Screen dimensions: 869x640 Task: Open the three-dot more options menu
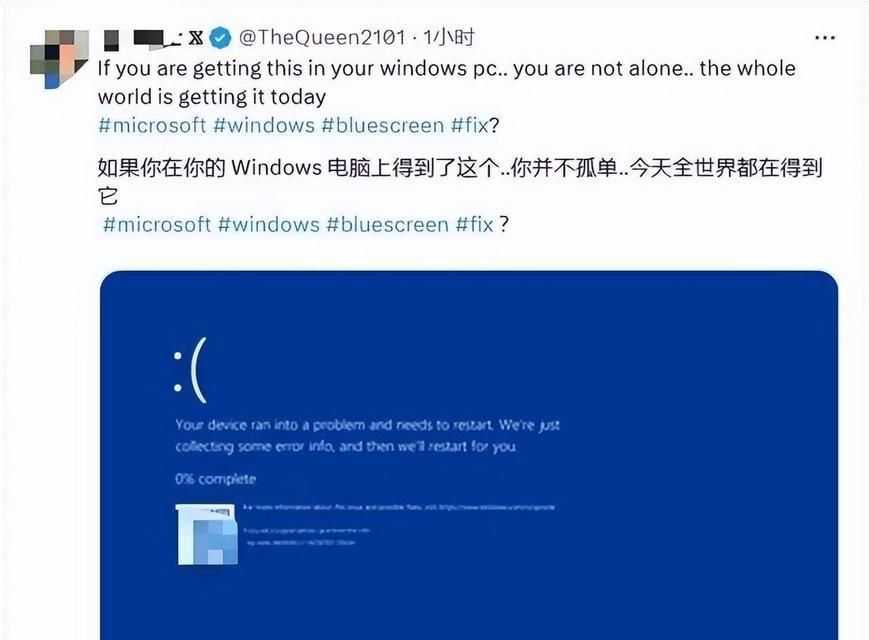coord(825,38)
